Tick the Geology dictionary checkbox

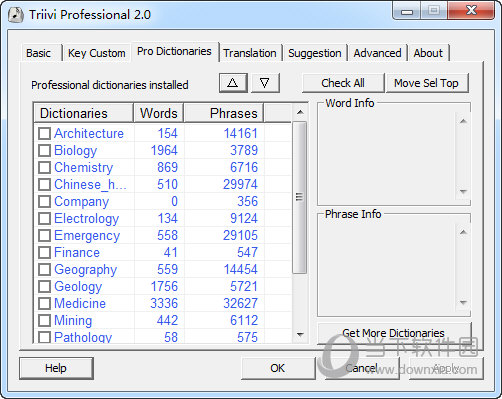click(x=44, y=286)
